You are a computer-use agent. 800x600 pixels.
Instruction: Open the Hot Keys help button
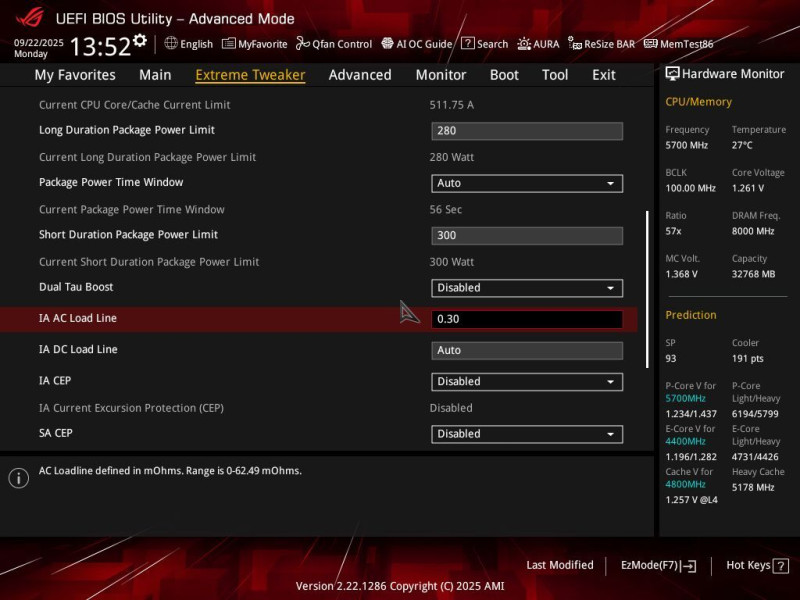click(x=757, y=565)
